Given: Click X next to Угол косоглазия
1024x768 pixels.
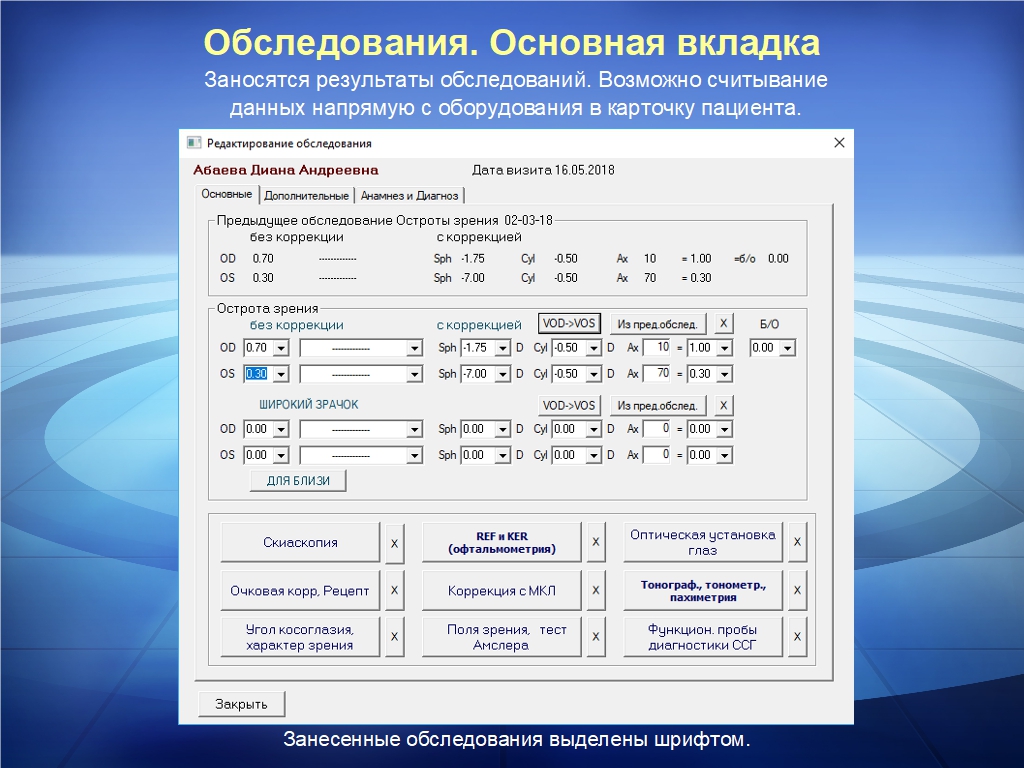Looking at the screenshot, I should tap(395, 637).
